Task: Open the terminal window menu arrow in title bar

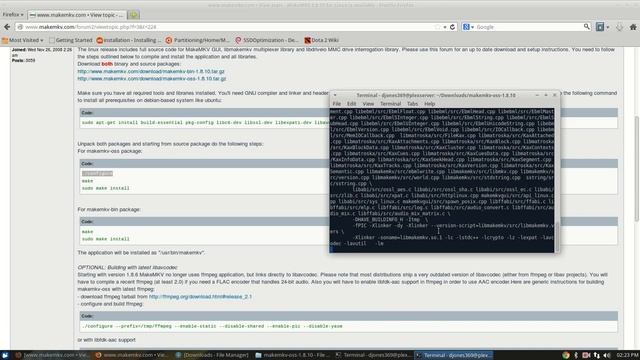Action: pyautogui.click(x=335, y=95)
